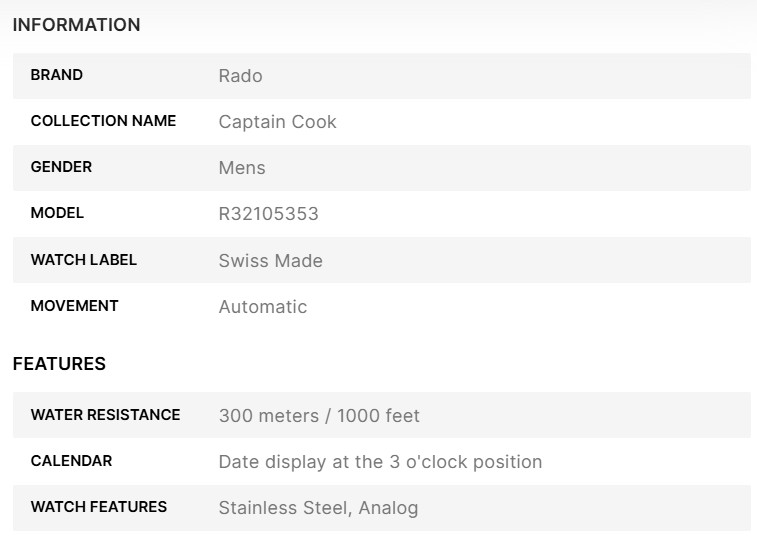Click the BRAND row label
The height and width of the screenshot is (541, 757).
(x=57, y=75)
